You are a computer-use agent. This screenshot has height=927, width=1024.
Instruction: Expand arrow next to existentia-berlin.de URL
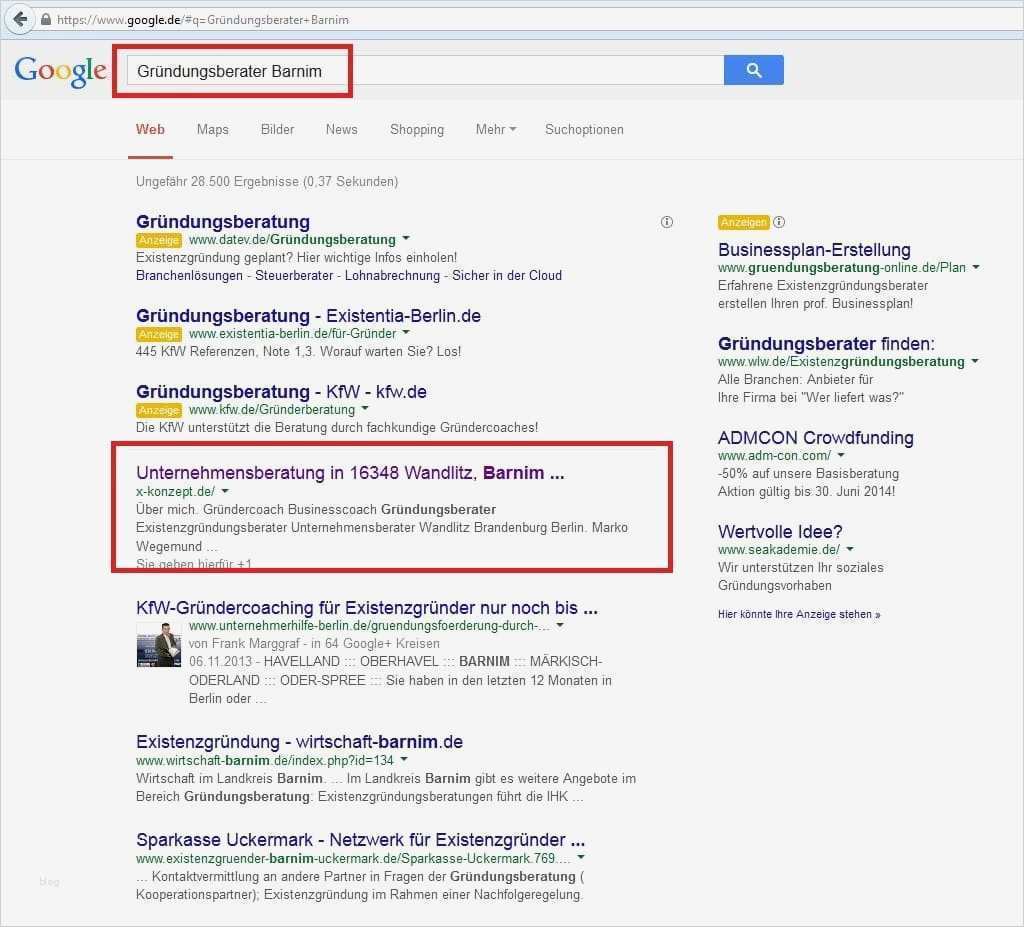(406, 333)
